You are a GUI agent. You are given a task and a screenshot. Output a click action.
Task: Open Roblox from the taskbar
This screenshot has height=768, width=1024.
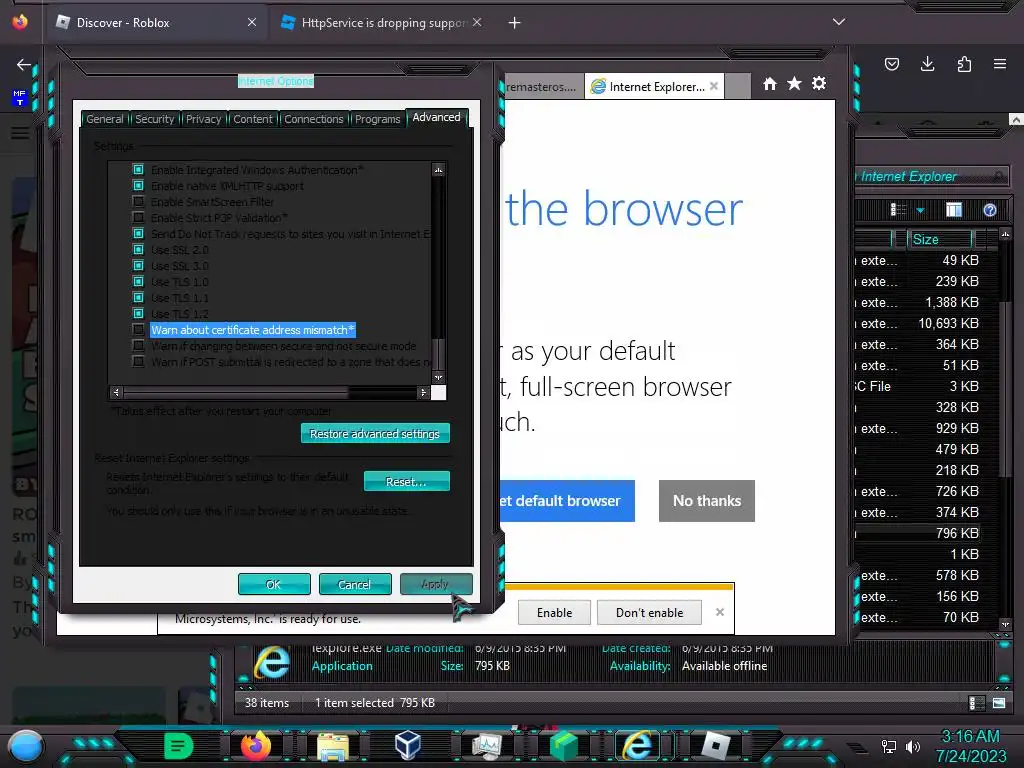[715, 746]
